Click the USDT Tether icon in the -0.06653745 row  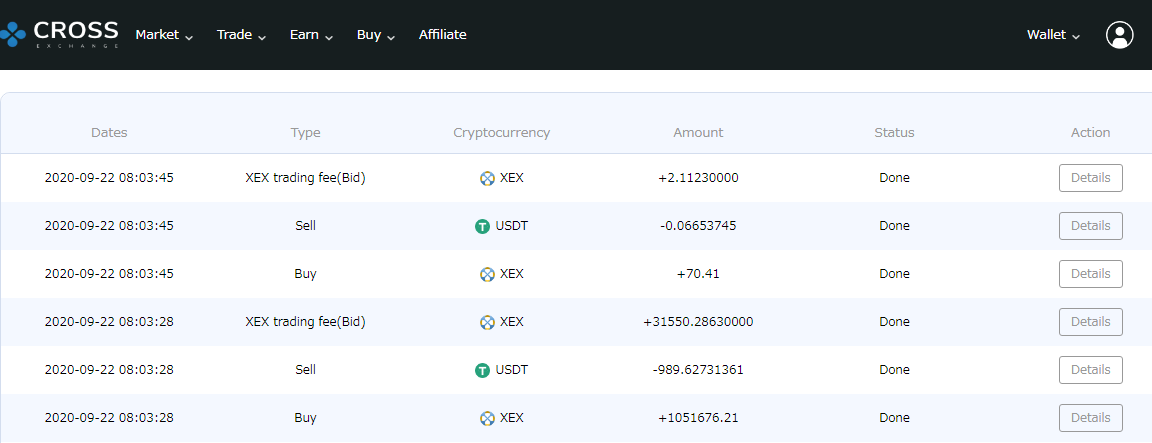[x=482, y=226]
